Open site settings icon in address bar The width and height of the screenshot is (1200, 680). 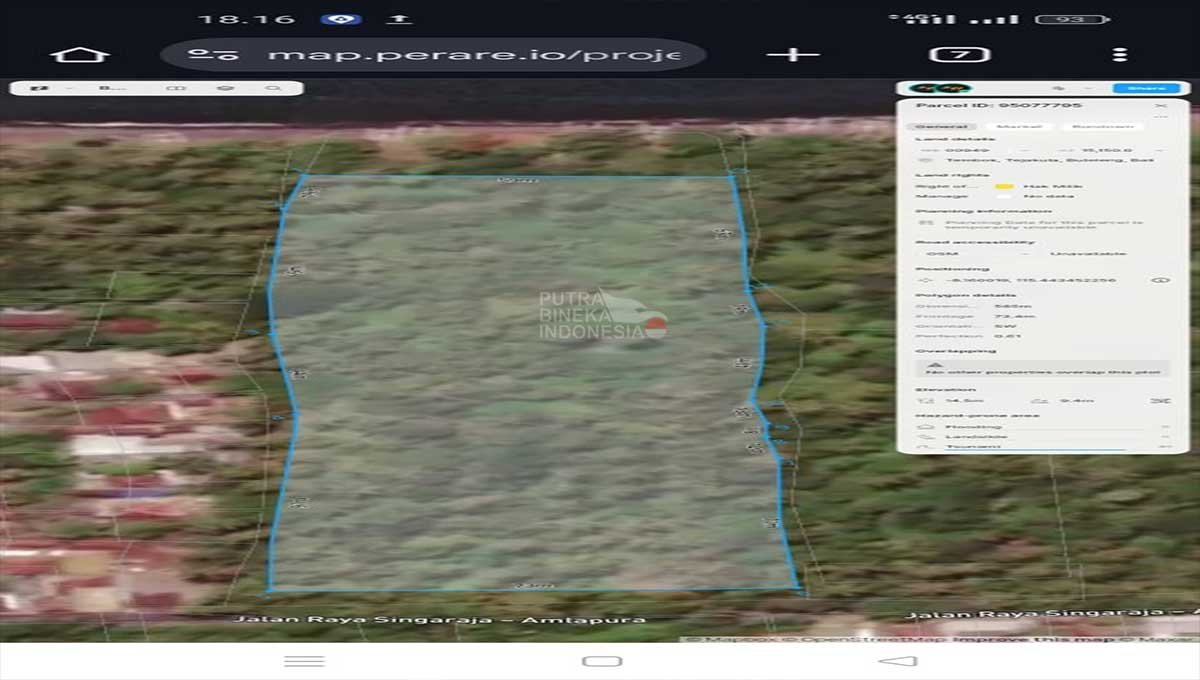tap(213, 54)
